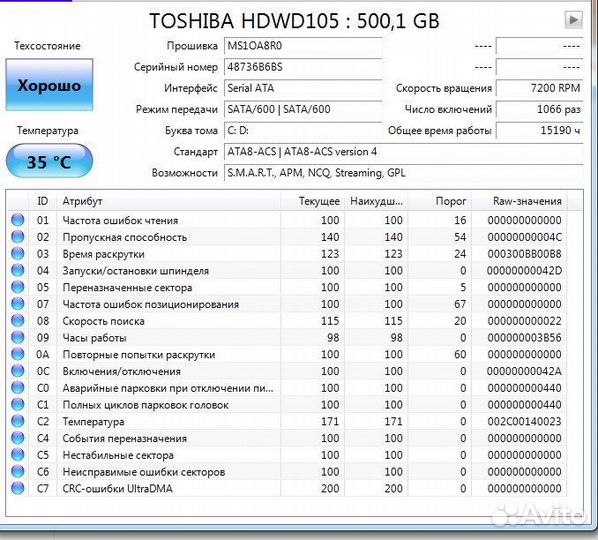Select the События переназначения row
Image resolution: width=598 pixels, height=540 pixels.
pos(287,438)
